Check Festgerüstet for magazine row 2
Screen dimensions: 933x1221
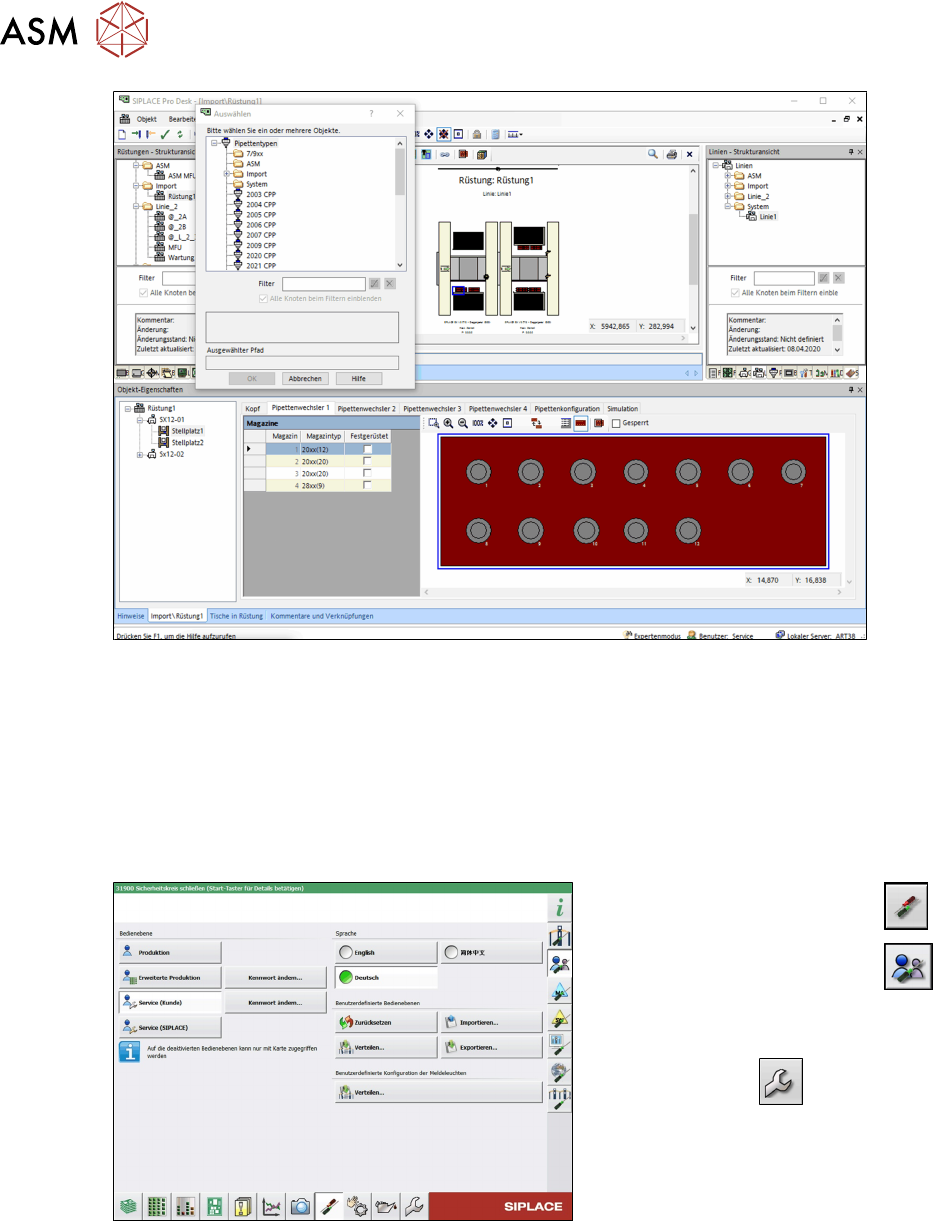pos(367,462)
